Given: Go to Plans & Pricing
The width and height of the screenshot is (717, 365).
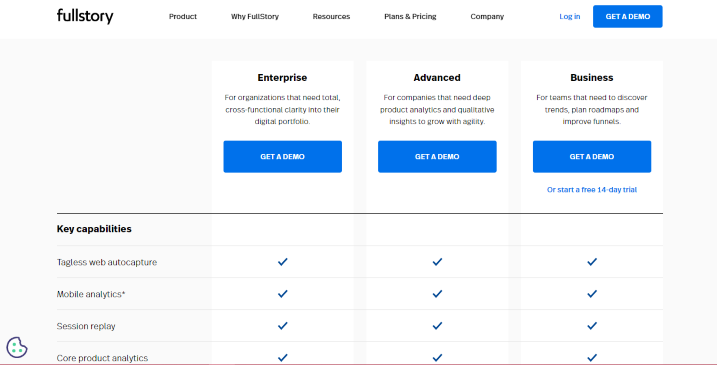Looking at the screenshot, I should (410, 16).
